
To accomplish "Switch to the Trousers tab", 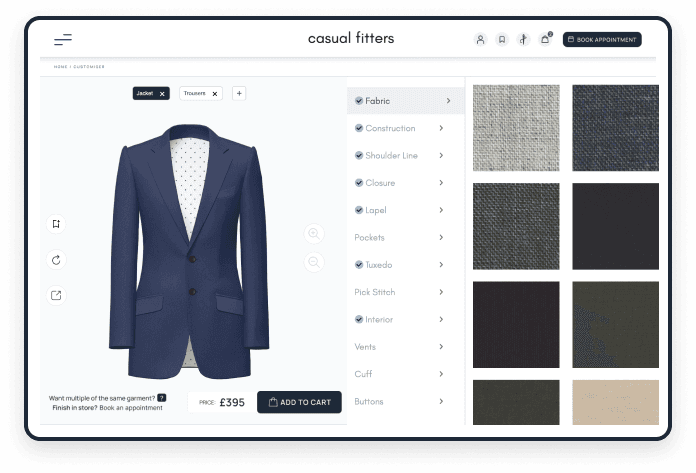I will (195, 93).
